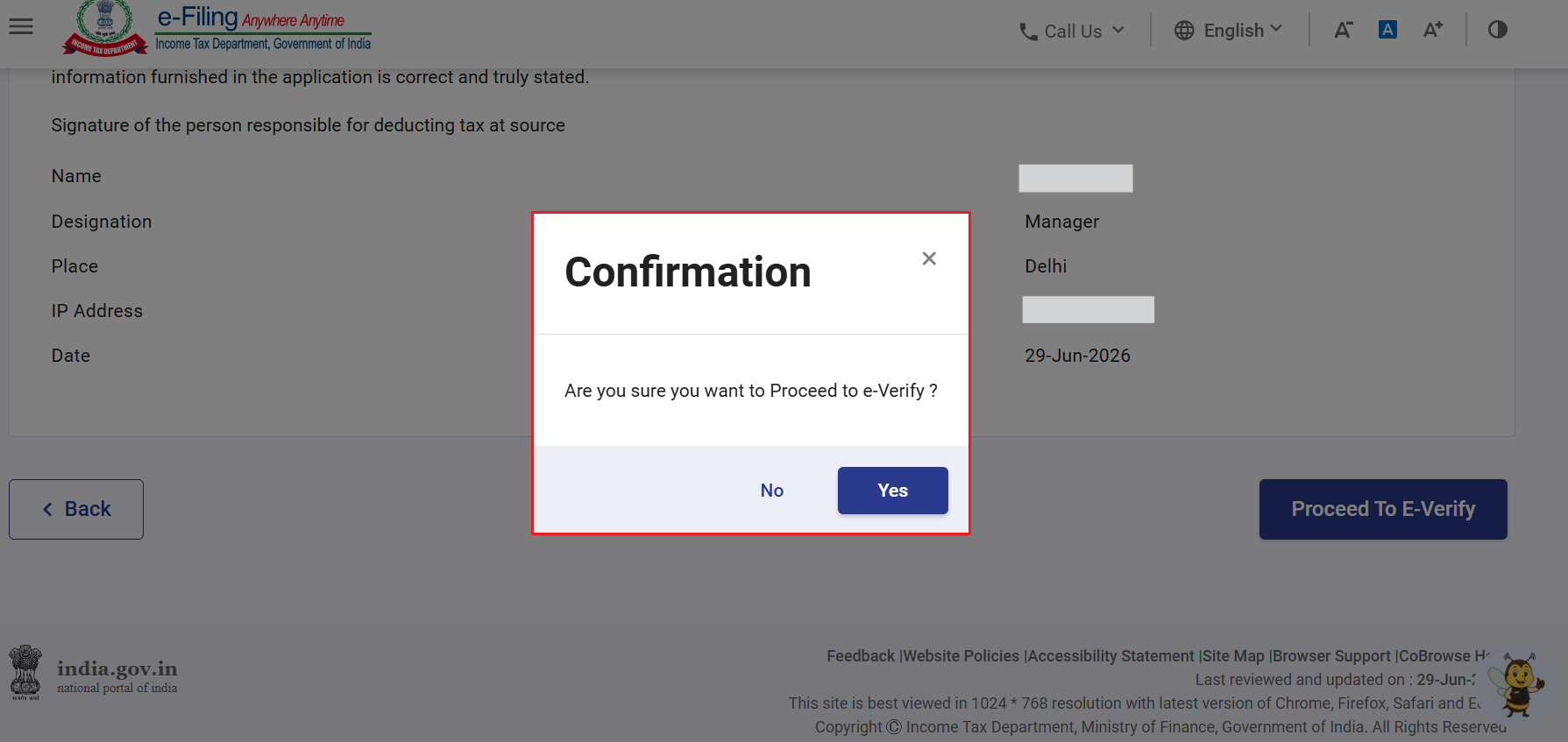The height and width of the screenshot is (742, 1568).
Task: Expand the Call Us dropdown
Action: tap(1118, 30)
